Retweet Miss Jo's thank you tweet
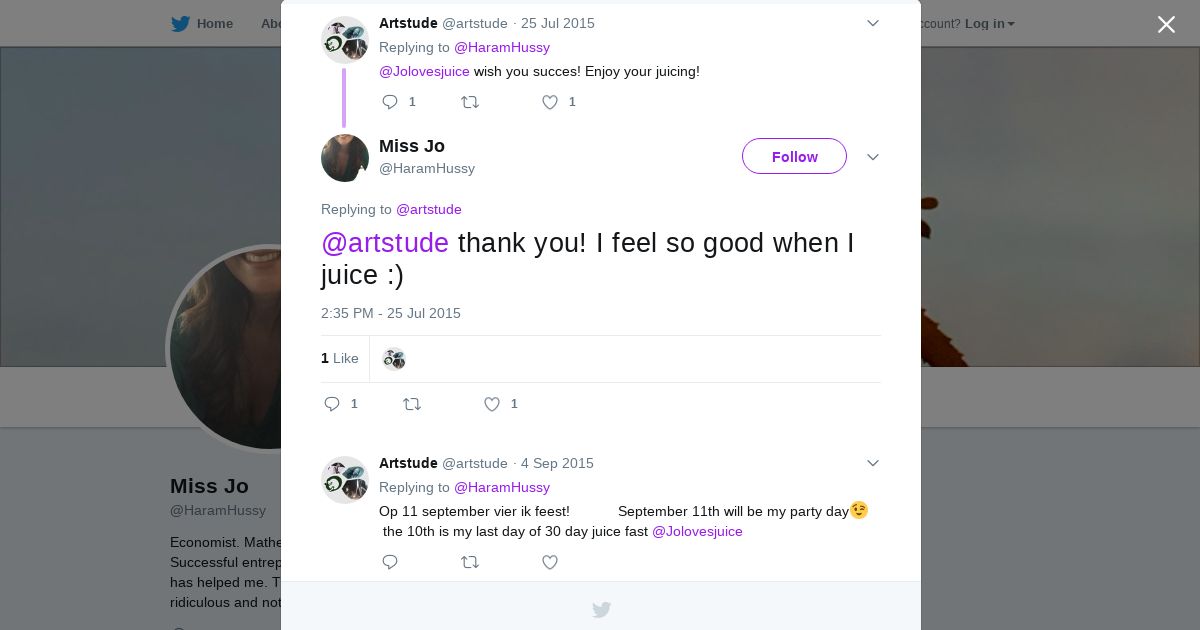This screenshot has height=630, width=1200. [412, 404]
